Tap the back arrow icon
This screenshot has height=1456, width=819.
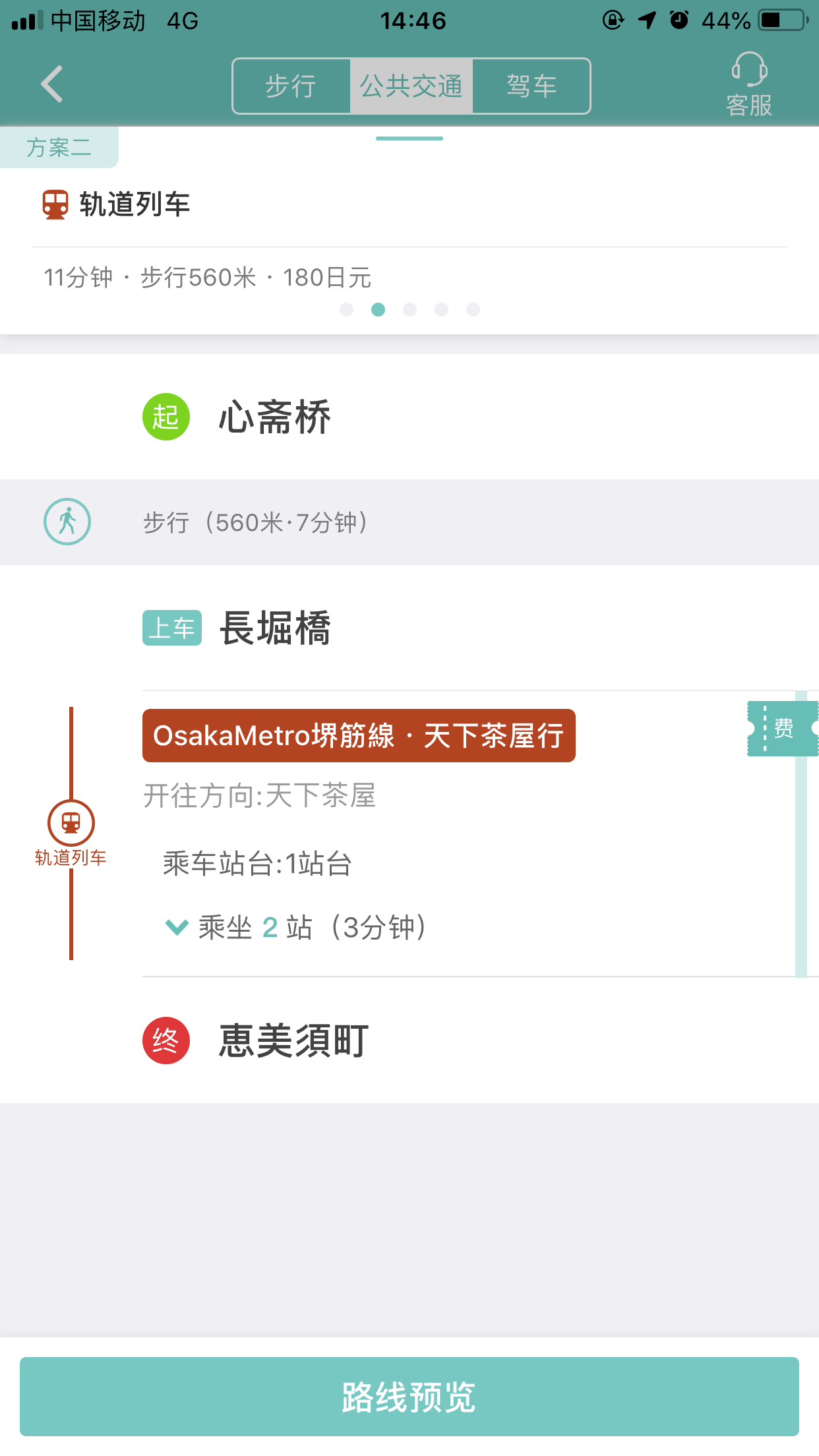pyautogui.click(x=52, y=84)
